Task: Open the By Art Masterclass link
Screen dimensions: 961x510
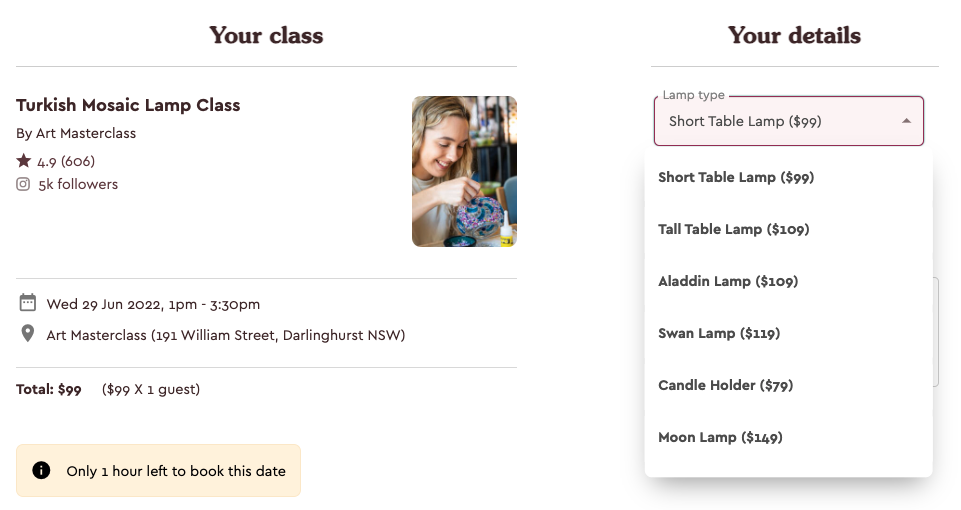Action: click(x=76, y=133)
